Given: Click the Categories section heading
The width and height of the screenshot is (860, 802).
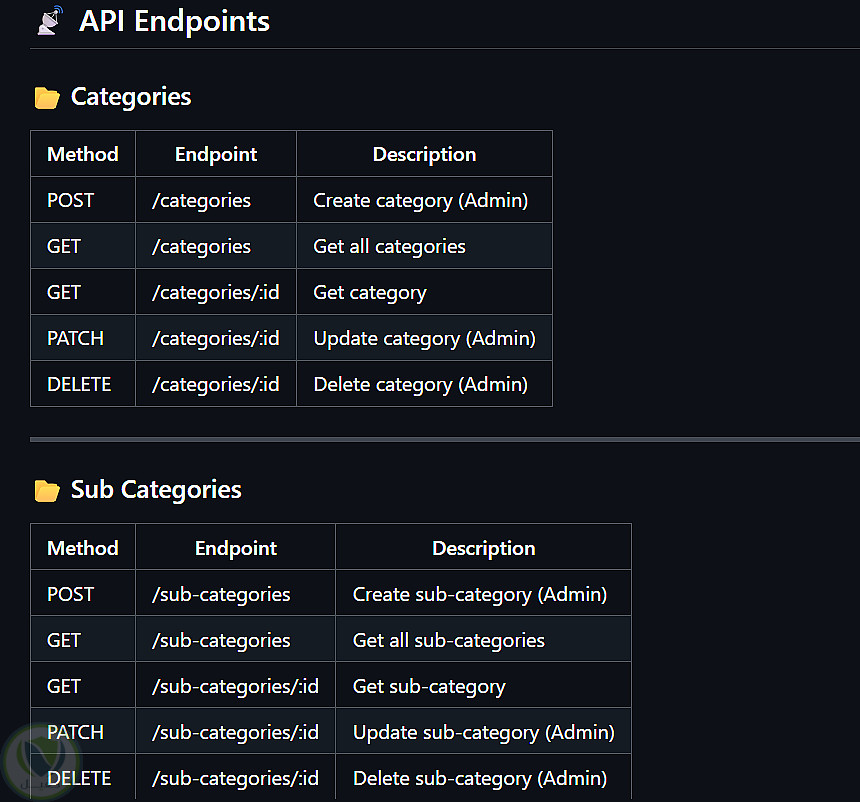Looking at the screenshot, I should tap(131, 97).
